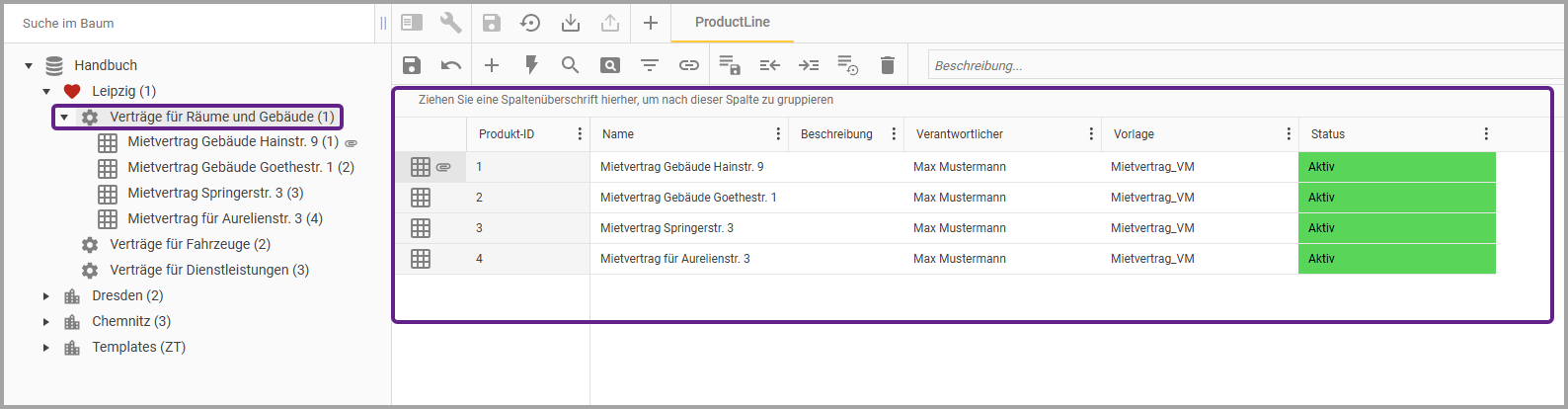Click the download import icon in top toolbar
Viewport: 1568px width, 409px height.
click(x=571, y=23)
